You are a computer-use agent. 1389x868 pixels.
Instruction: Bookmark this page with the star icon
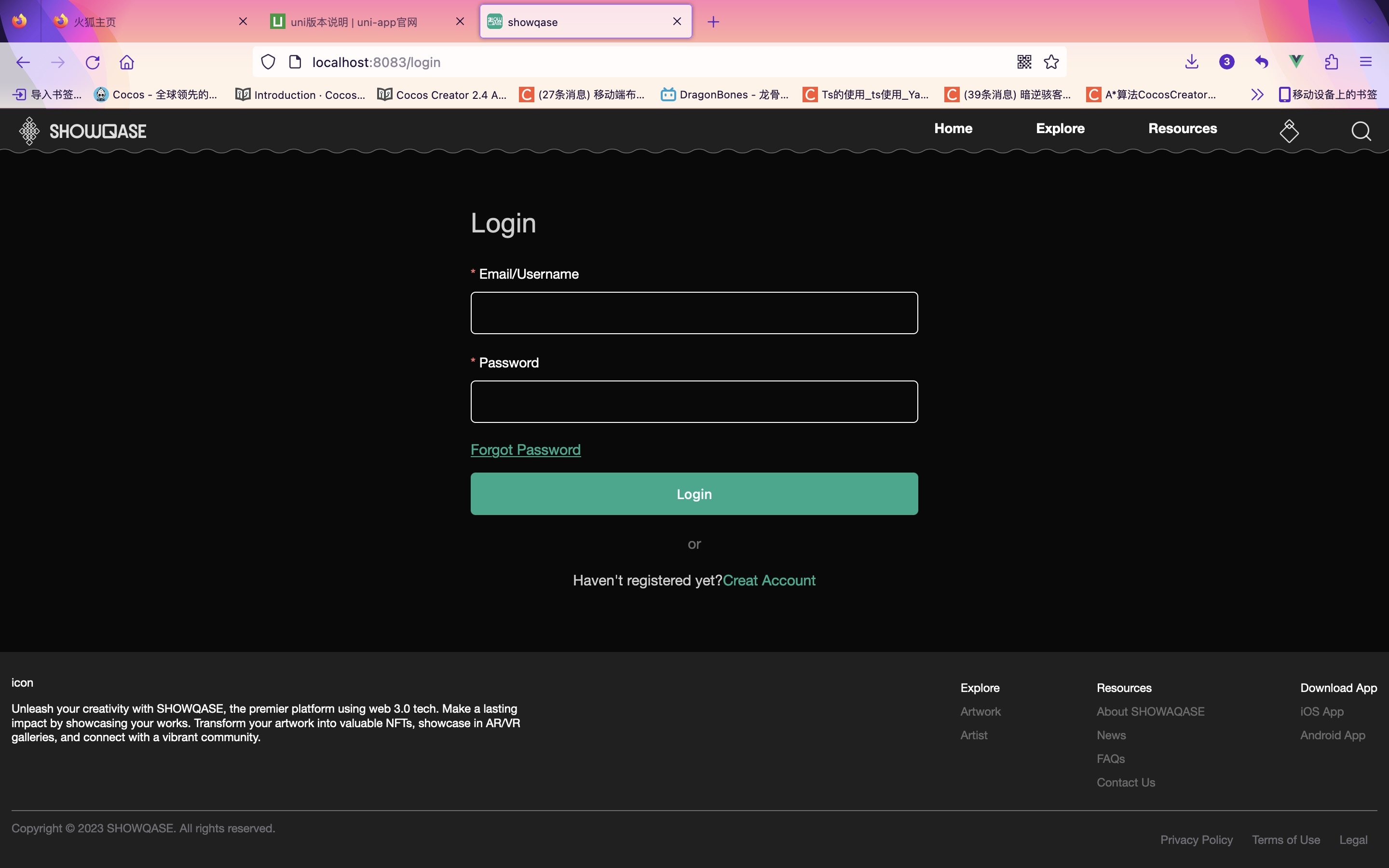click(x=1051, y=62)
